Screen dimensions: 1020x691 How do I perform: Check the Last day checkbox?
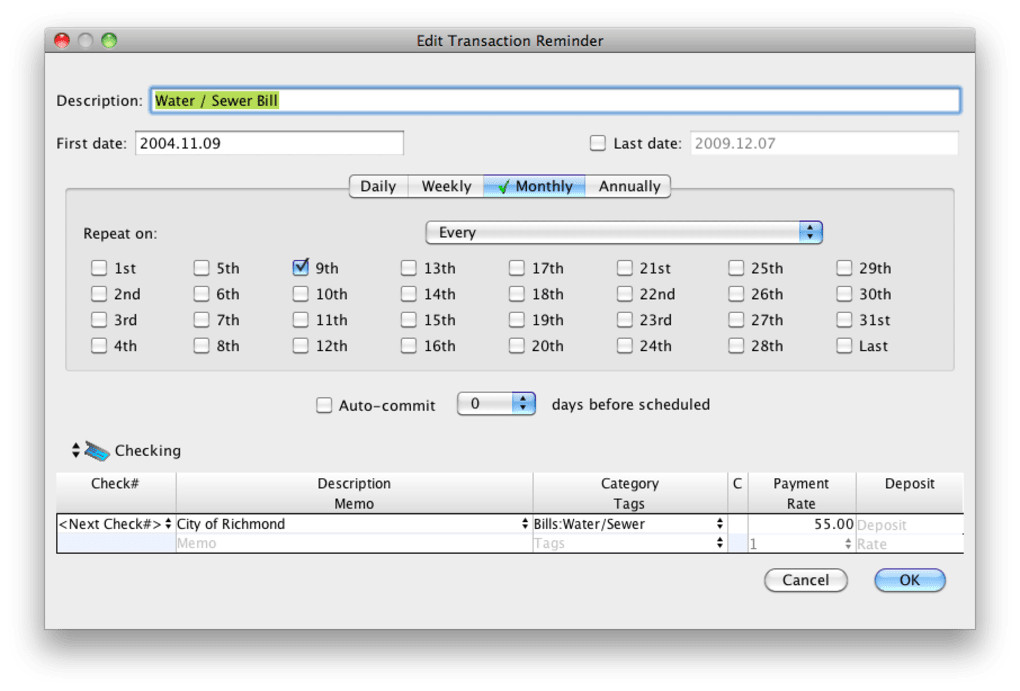pos(844,346)
